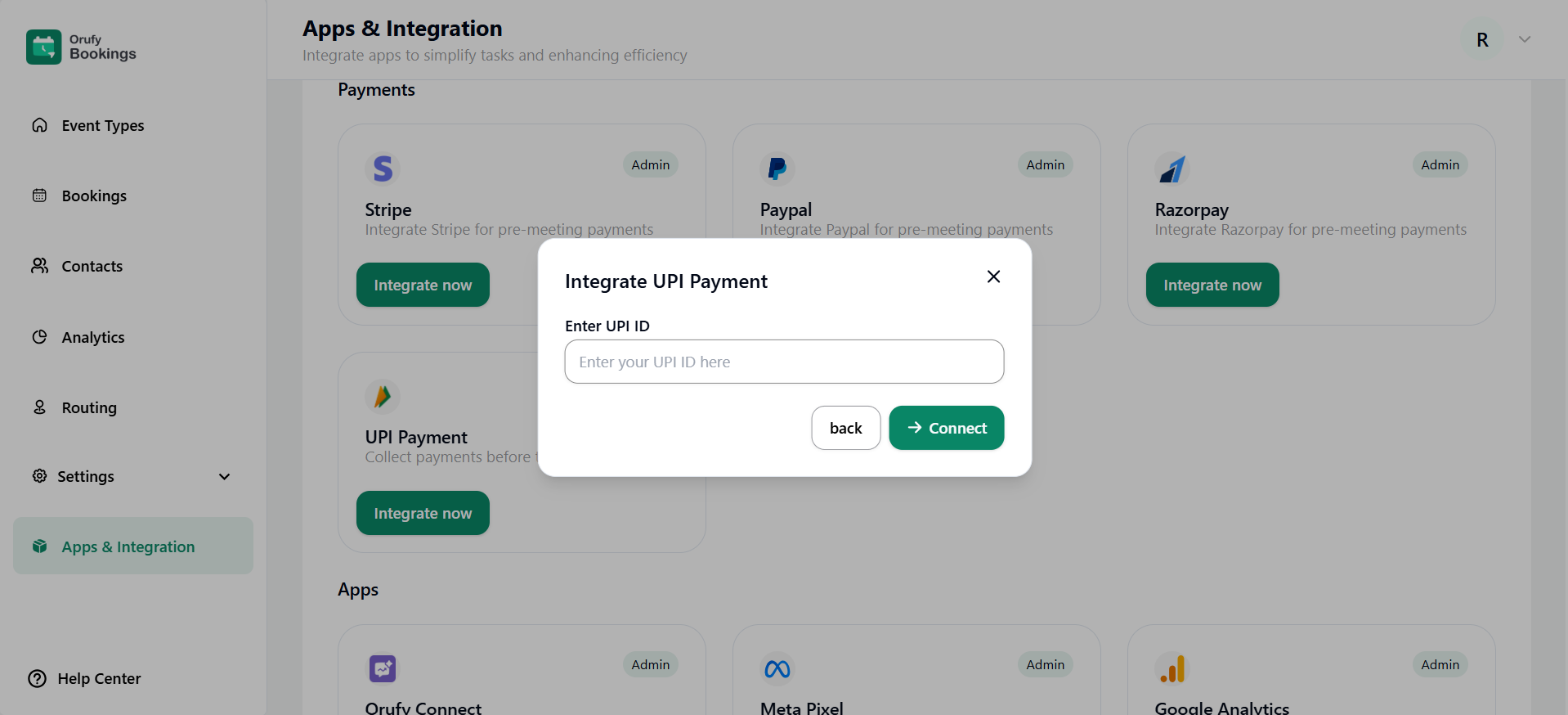This screenshot has width=1568, height=715.
Task: Click the UPI ID input field
Action: (x=783, y=362)
